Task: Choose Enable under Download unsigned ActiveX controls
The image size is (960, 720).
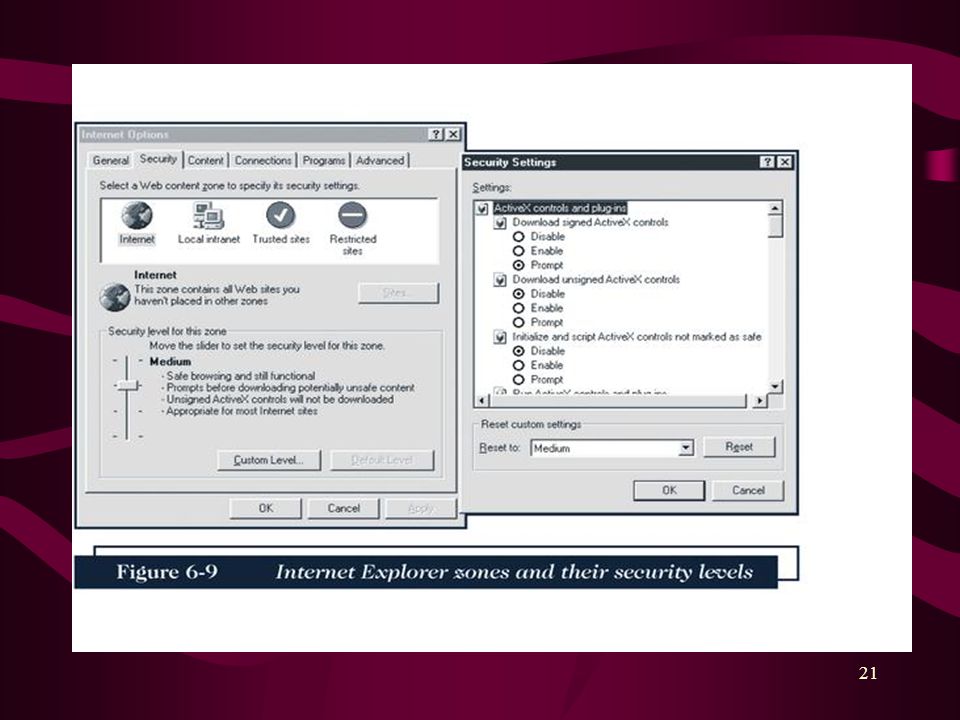Action: point(519,308)
